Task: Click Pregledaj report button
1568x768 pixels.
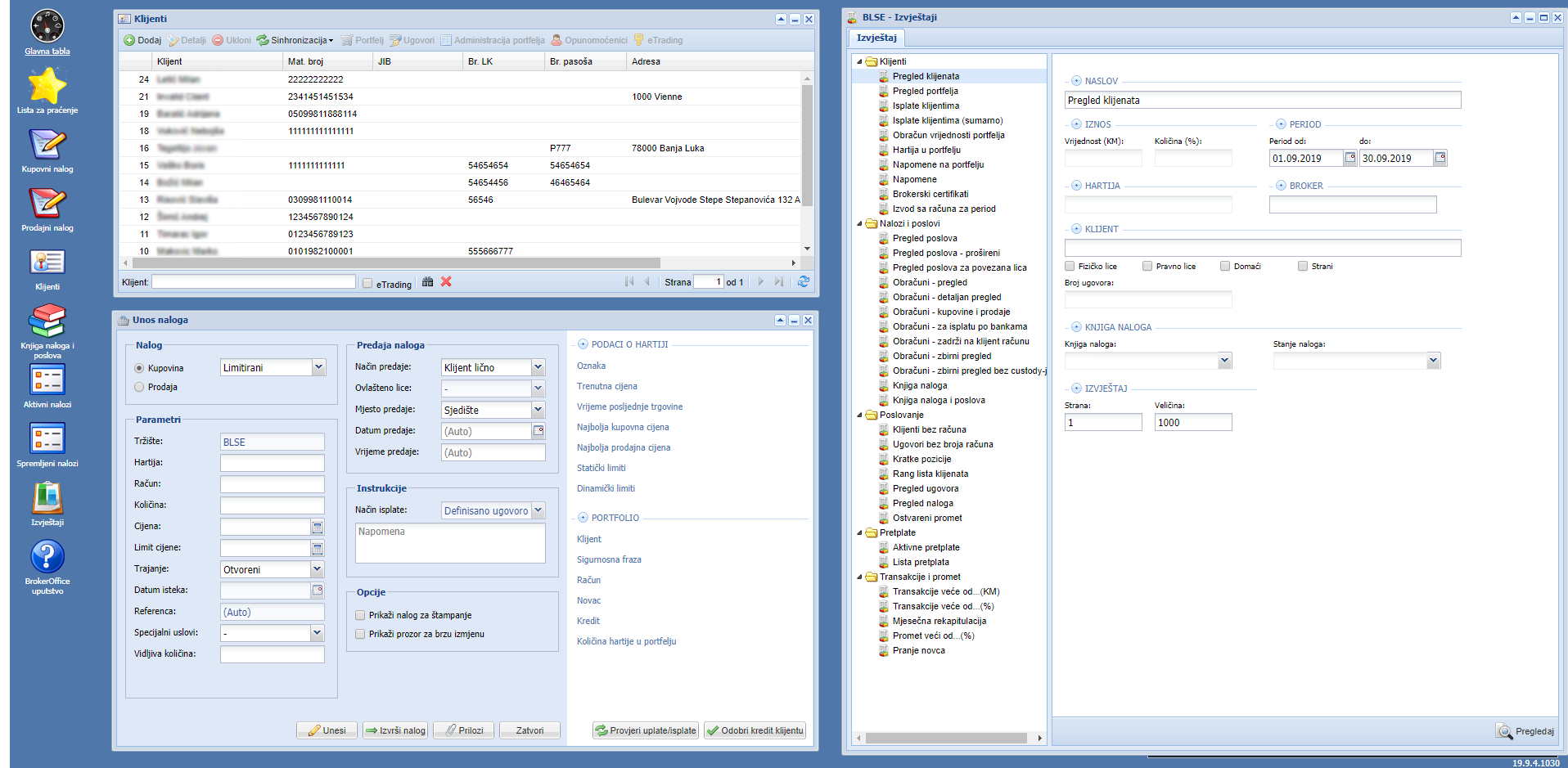Action: coord(1525,731)
